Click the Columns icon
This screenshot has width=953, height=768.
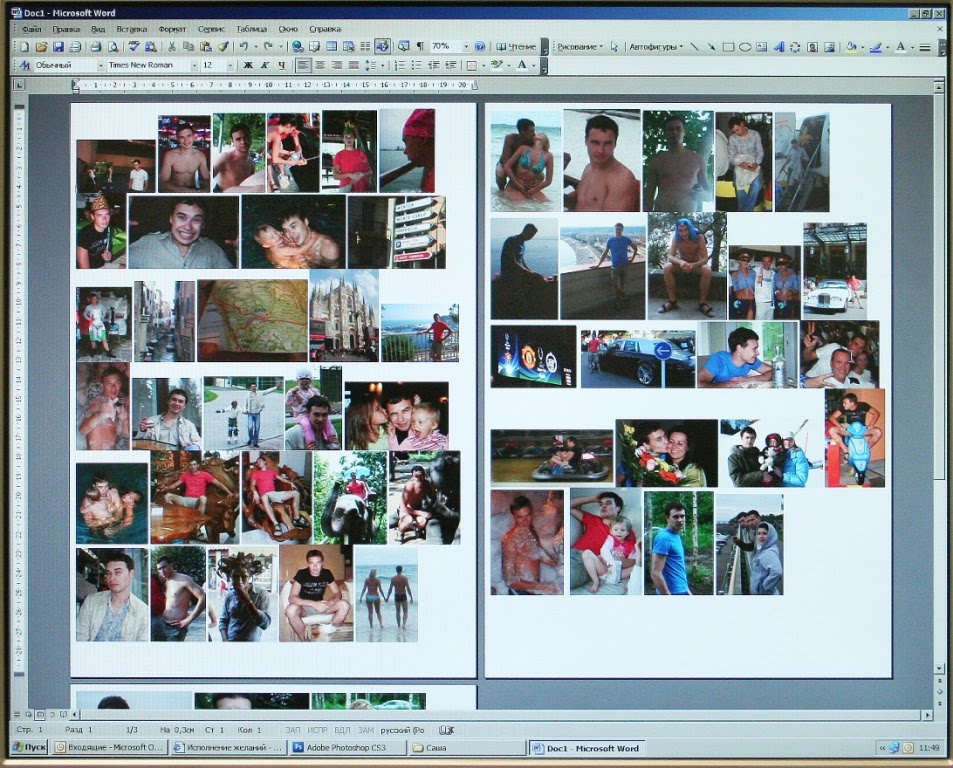tap(365, 47)
